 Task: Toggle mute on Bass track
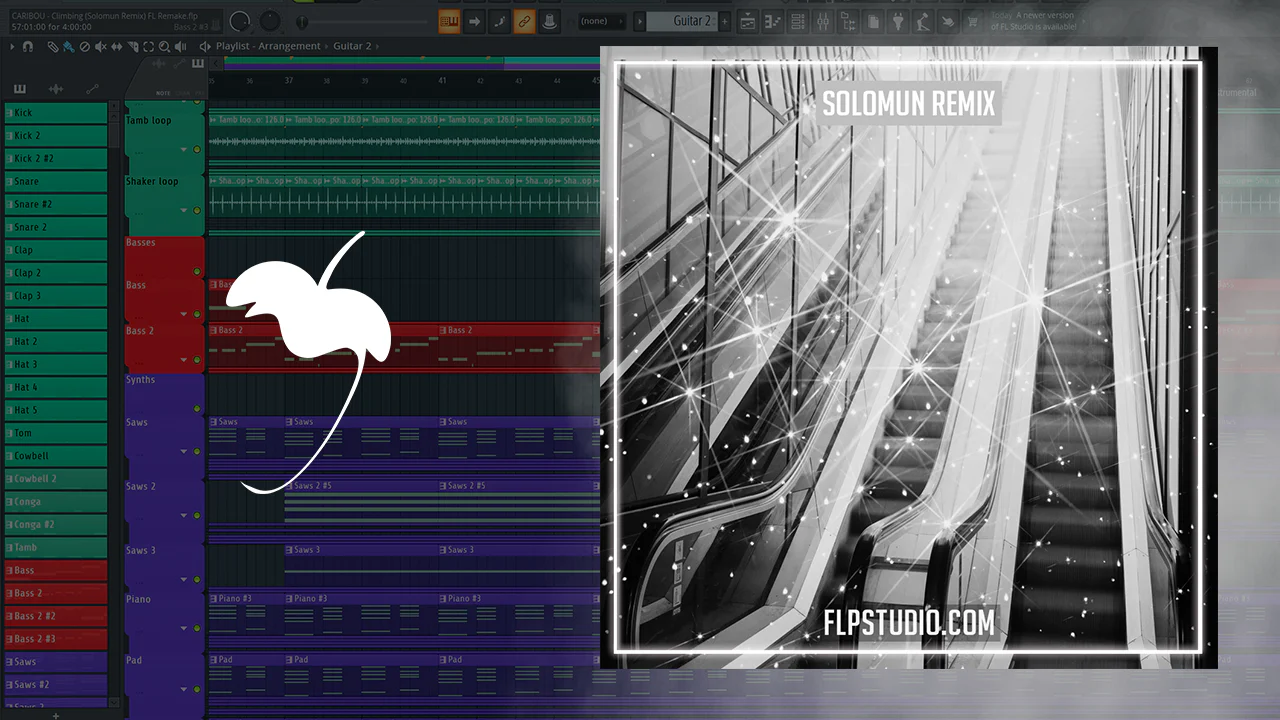[197, 314]
